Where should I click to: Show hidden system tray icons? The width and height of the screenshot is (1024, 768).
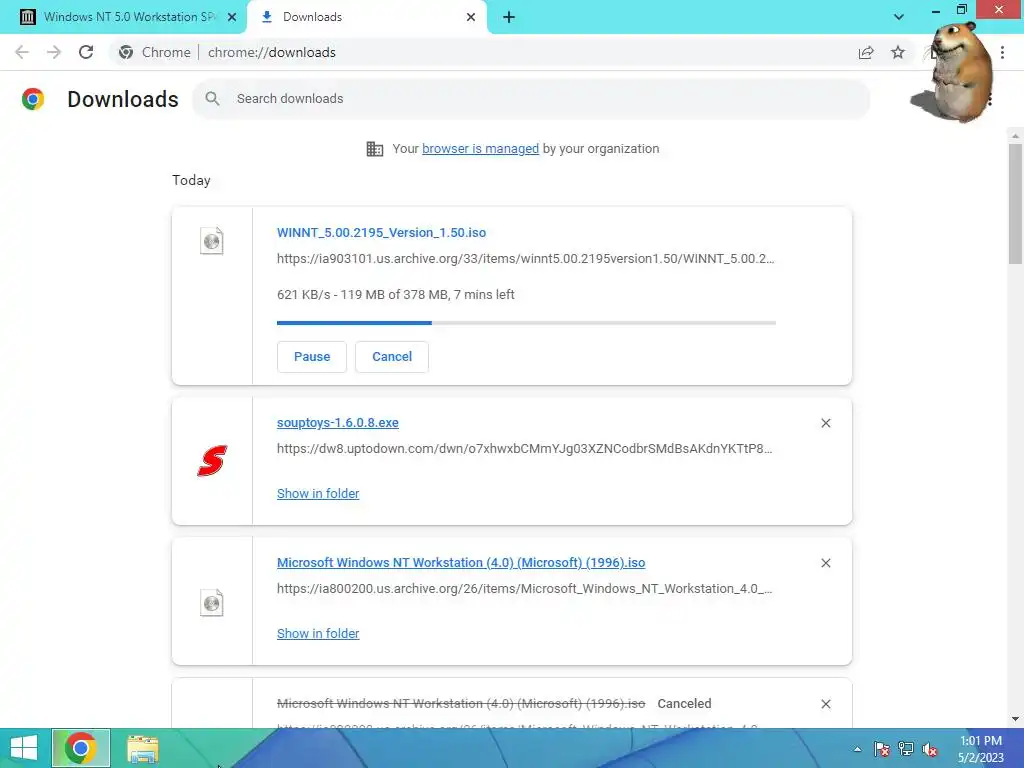857,749
